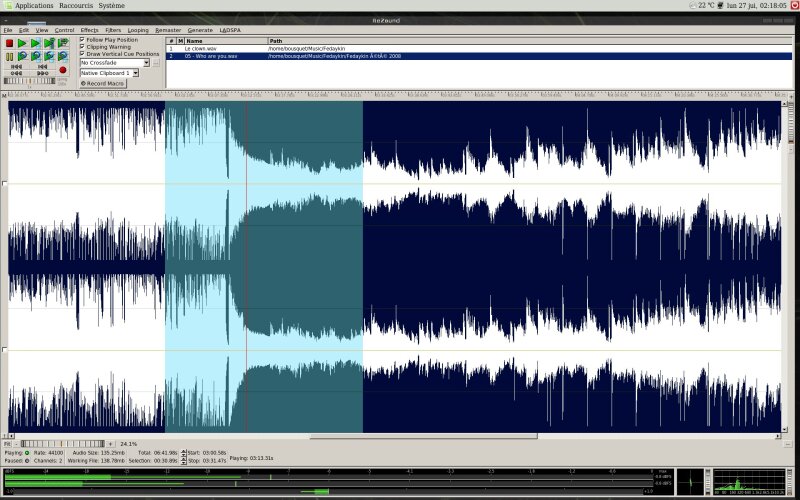The image size is (800, 500).
Task: Click vertical scrollbar up arrow
Action: (784, 104)
